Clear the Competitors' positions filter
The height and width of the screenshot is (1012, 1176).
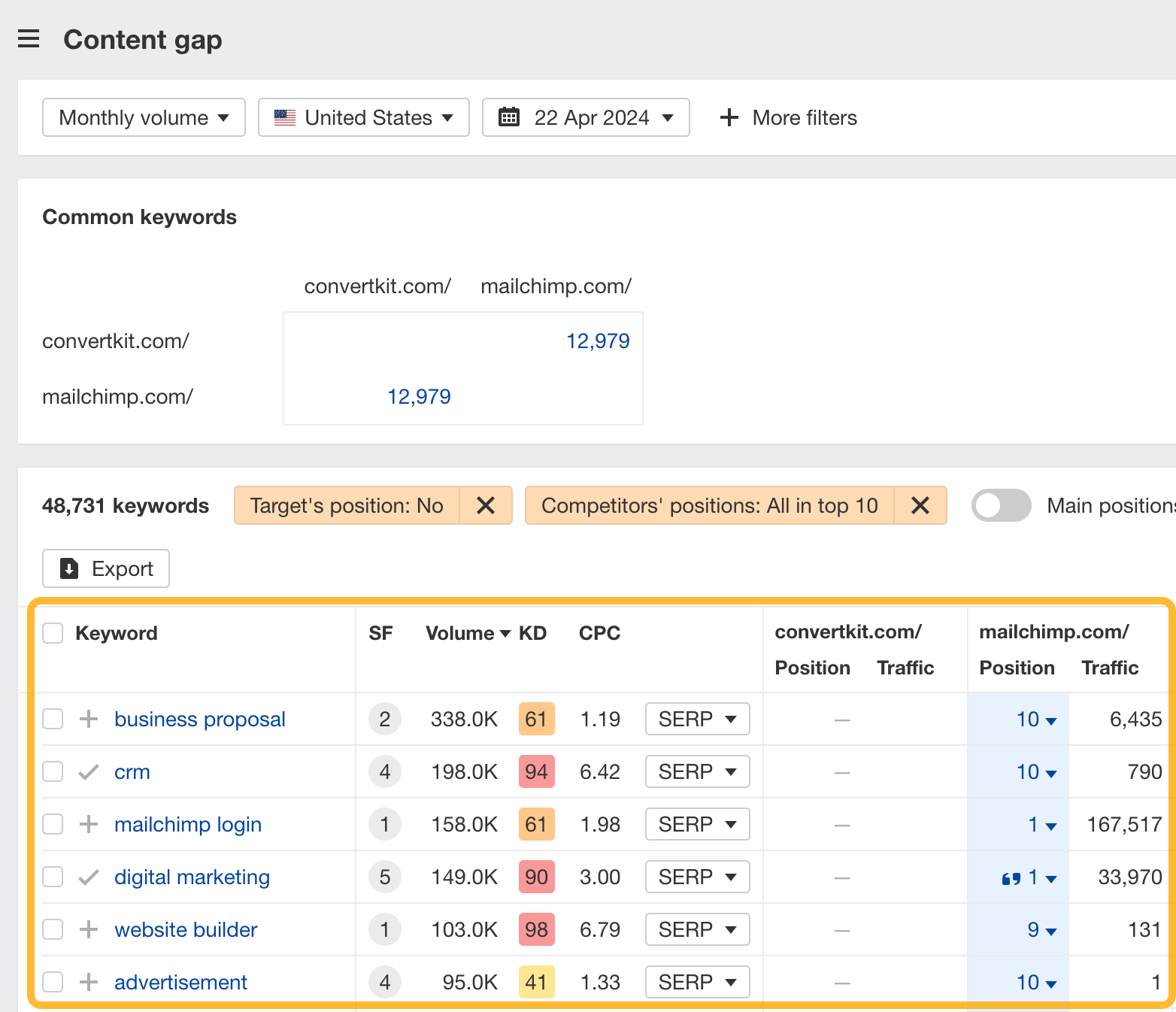920,505
